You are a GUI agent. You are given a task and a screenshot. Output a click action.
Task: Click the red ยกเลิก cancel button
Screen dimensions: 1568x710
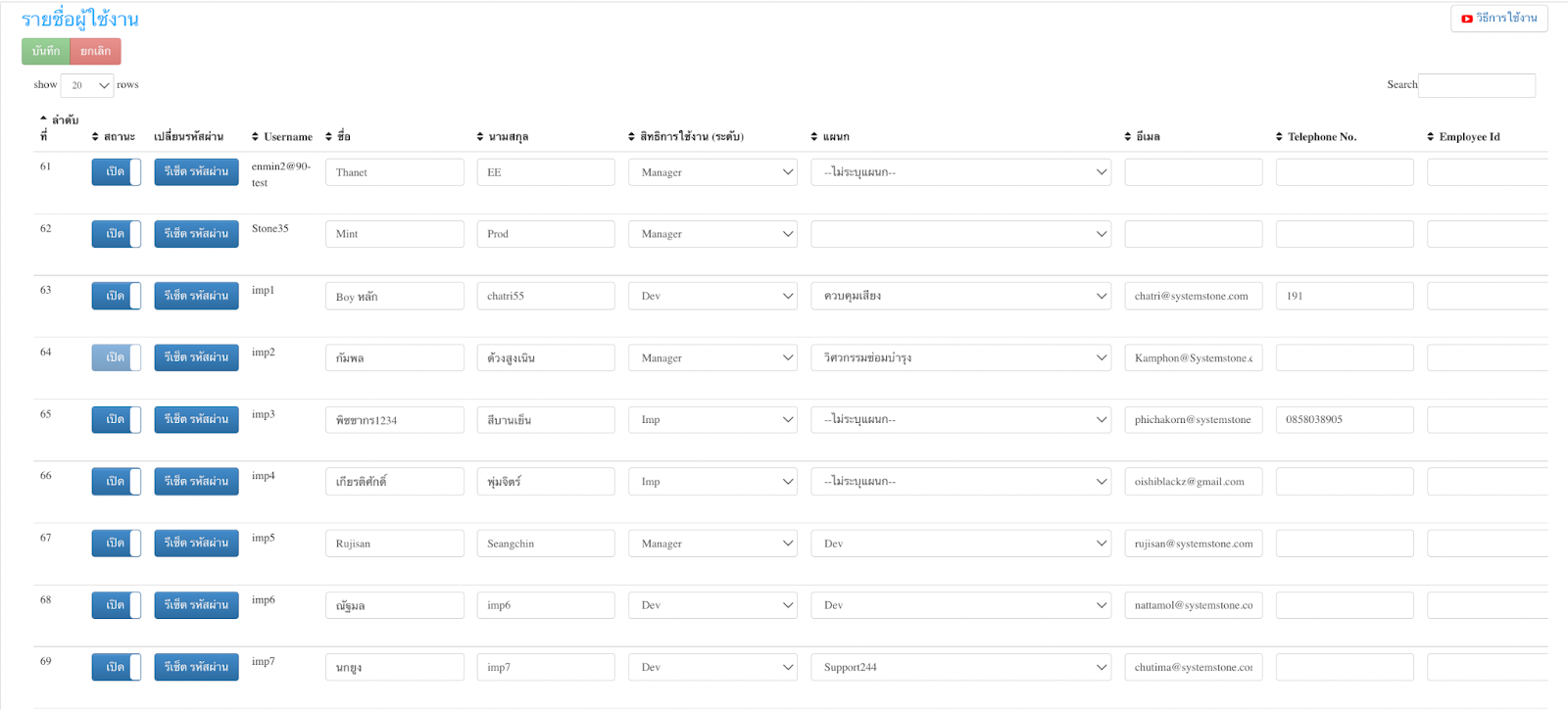click(95, 51)
